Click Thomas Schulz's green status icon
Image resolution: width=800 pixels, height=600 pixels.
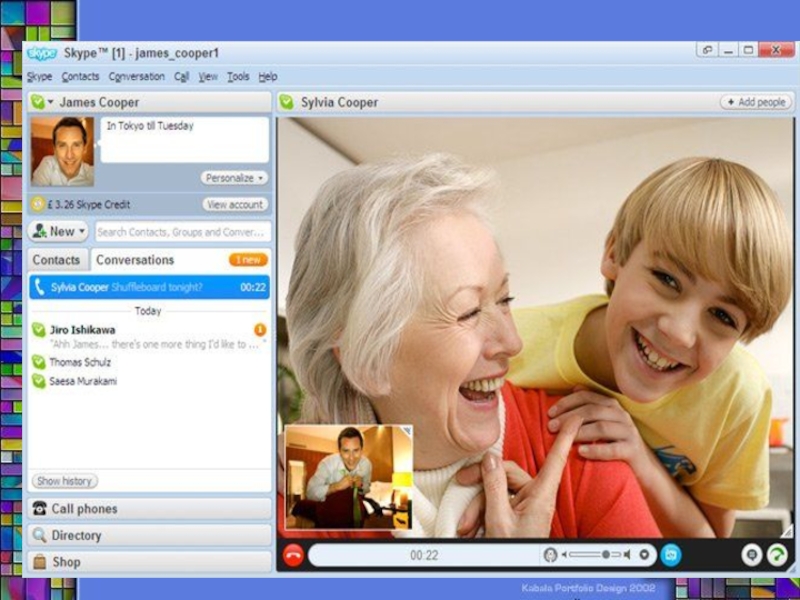click(x=39, y=362)
